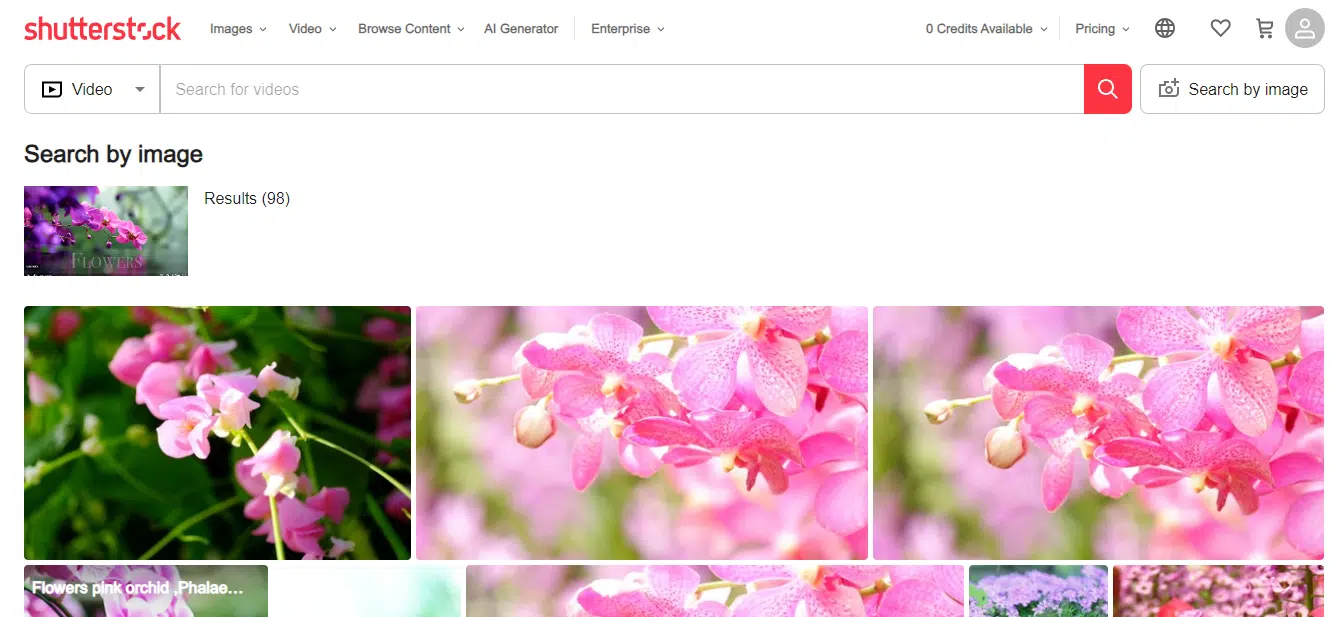Viewport: 1336px width, 617px height.
Task: Open the Browse Content menu
Action: pyautogui.click(x=411, y=29)
